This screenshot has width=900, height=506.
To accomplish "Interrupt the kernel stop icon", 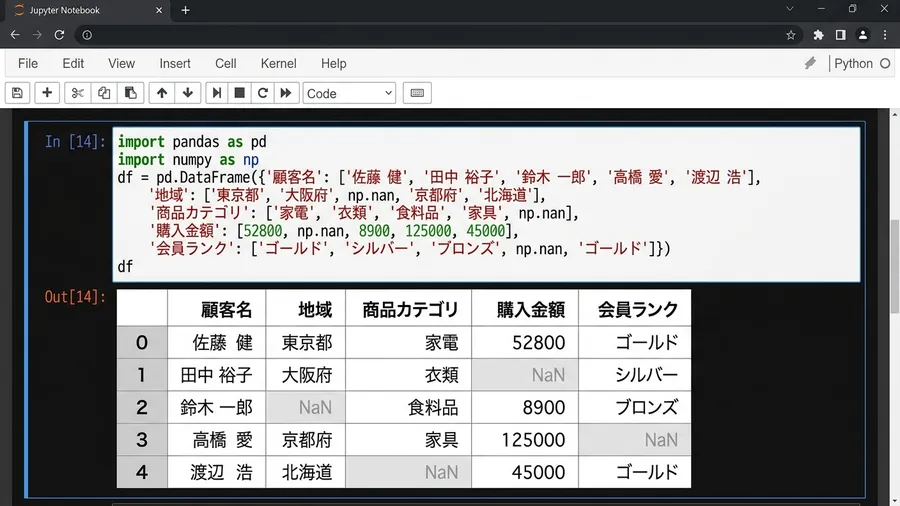I will 239,93.
